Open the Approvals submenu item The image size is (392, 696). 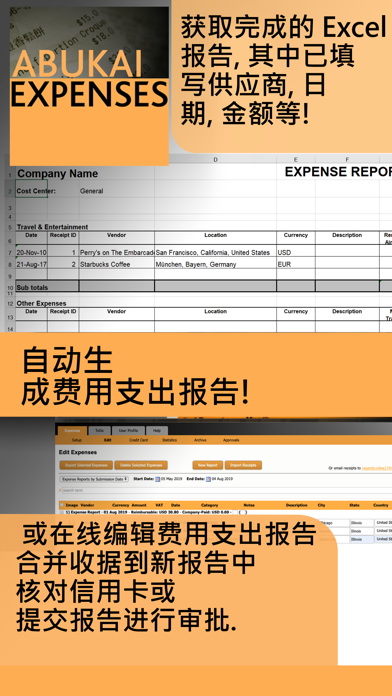[x=232, y=440]
